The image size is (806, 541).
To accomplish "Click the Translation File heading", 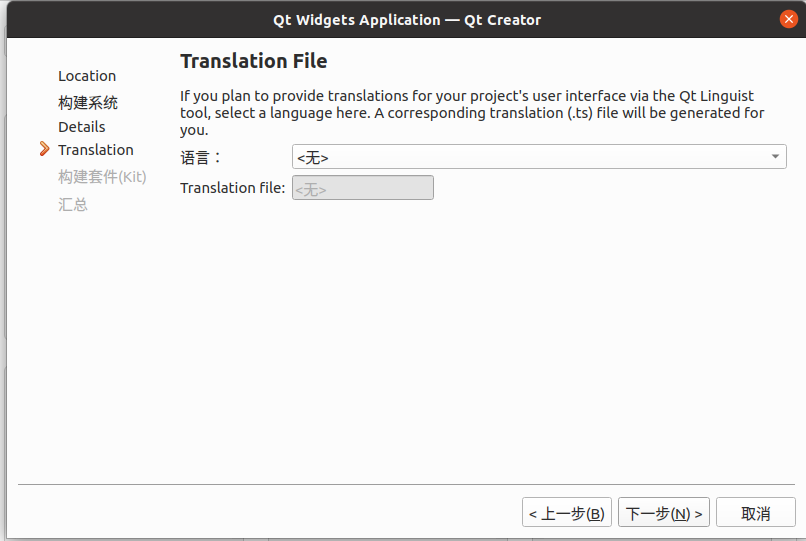I will pos(253,61).
